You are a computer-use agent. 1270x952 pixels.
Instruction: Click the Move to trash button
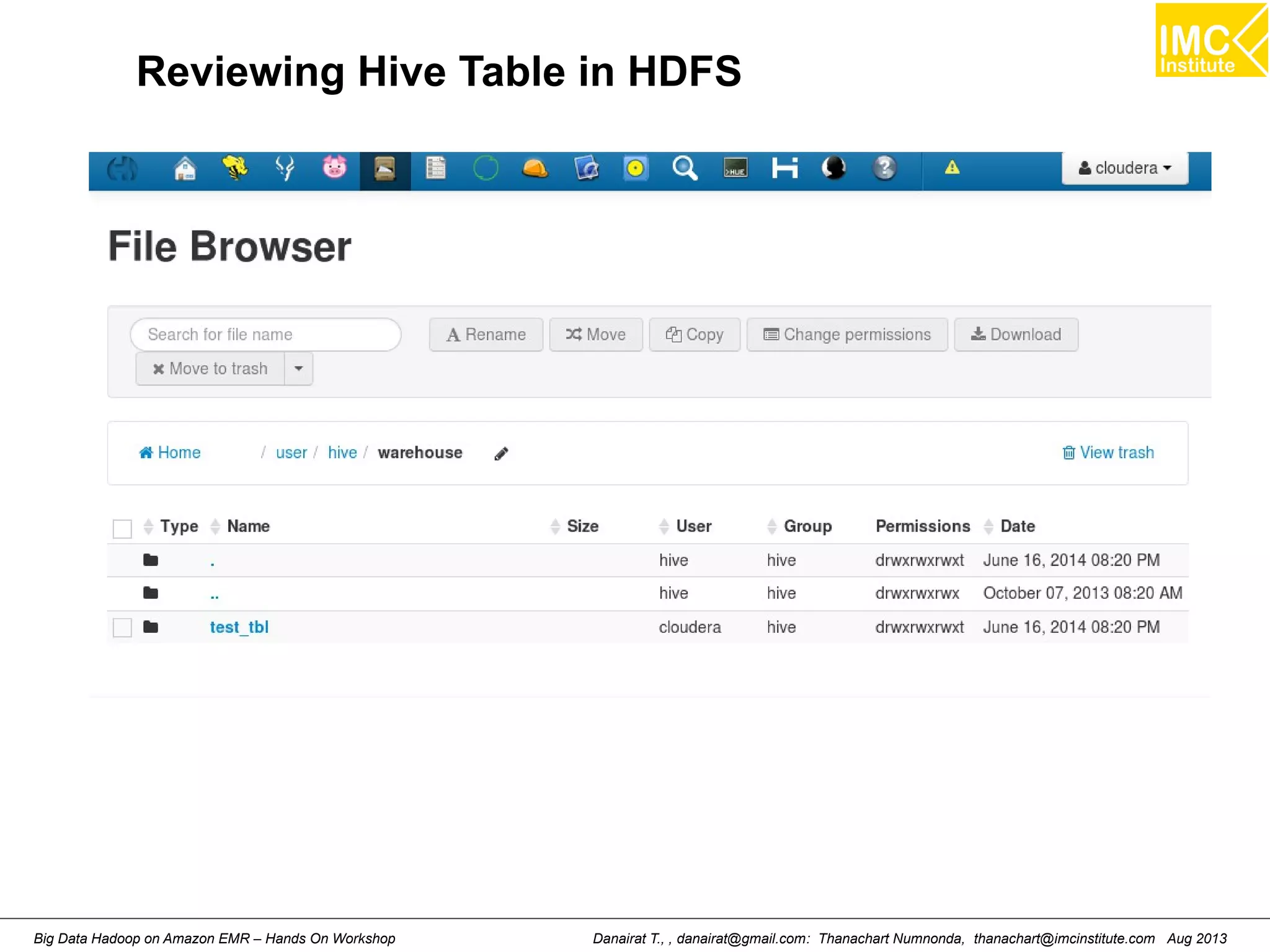[210, 369]
